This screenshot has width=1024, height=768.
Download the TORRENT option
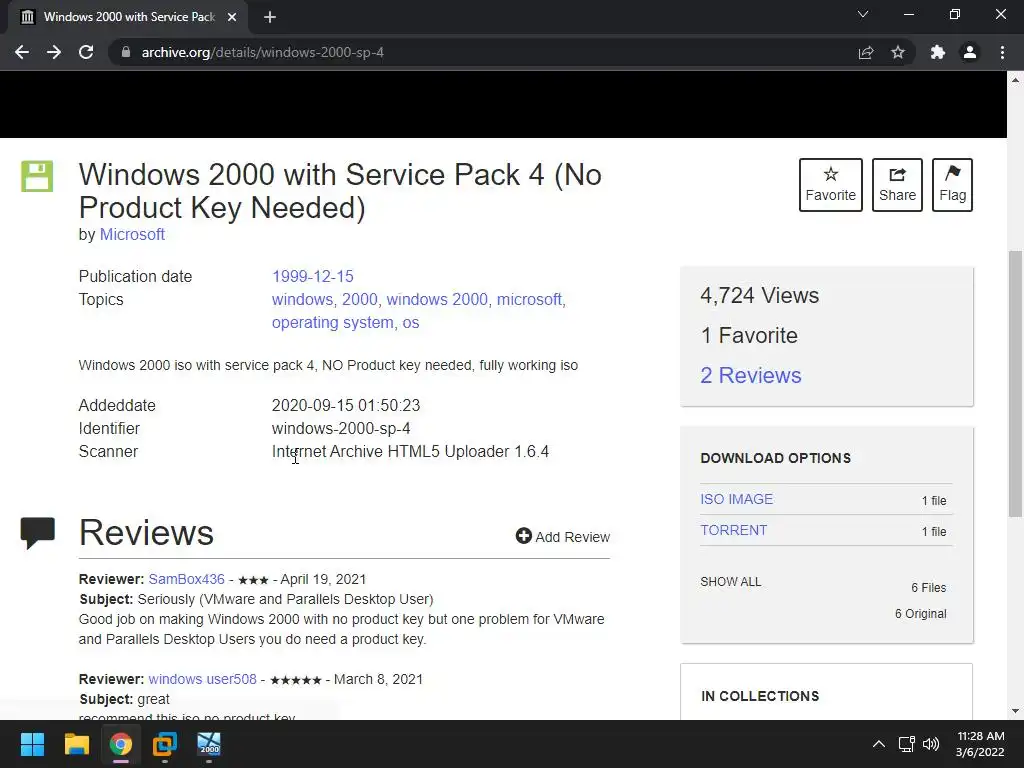pos(733,530)
